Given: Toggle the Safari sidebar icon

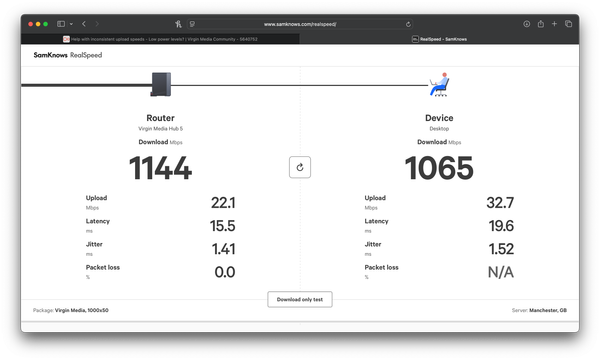Looking at the screenshot, I should click(x=61, y=24).
